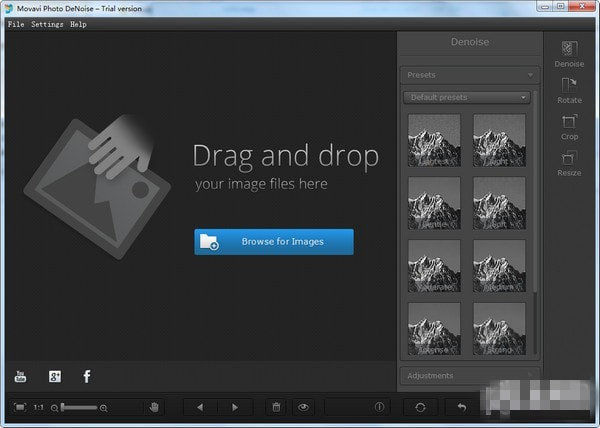Click the fit-to-screen icon
600x428 pixels.
20,407
